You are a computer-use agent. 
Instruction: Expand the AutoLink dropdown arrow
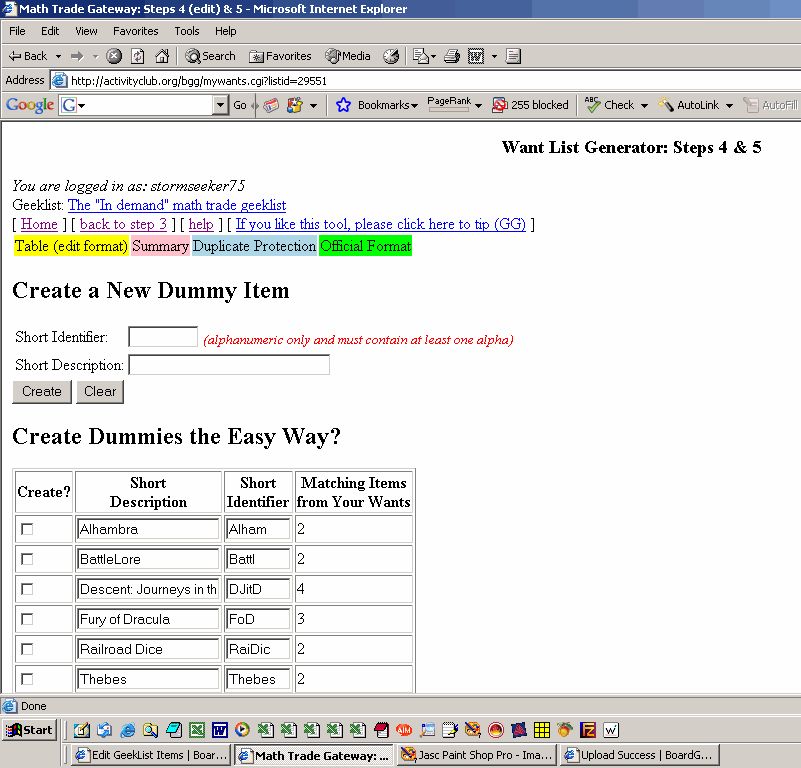coord(729,105)
